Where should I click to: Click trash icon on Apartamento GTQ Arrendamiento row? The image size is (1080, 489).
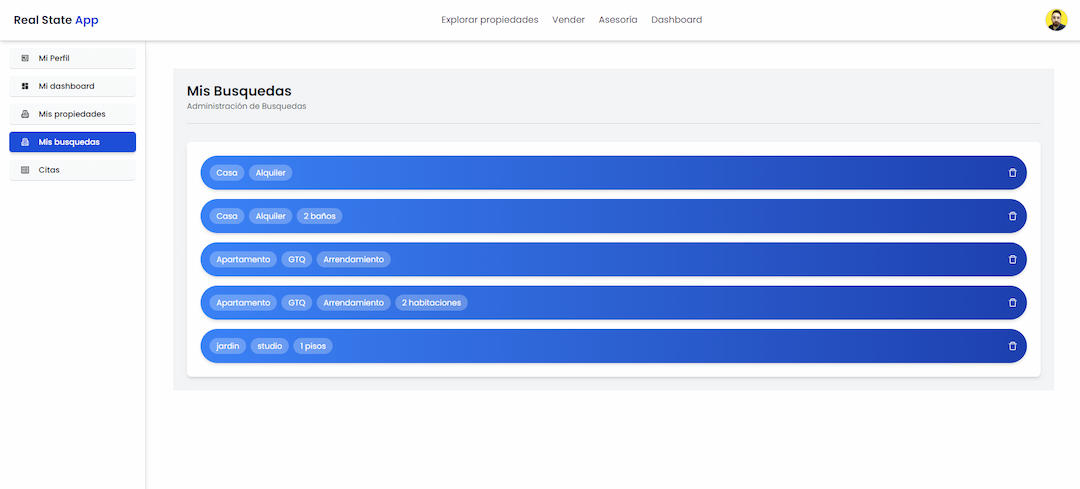coord(1012,259)
